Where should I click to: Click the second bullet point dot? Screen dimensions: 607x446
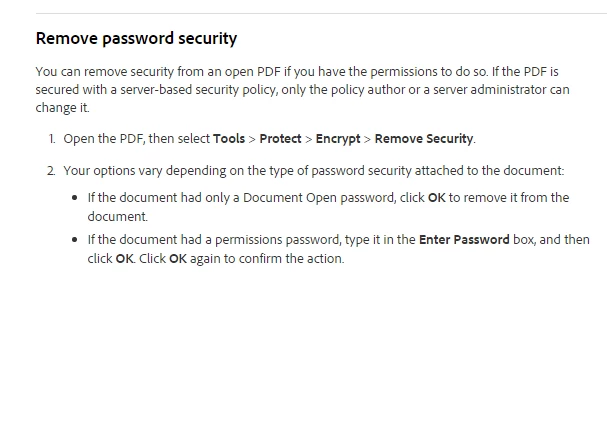pyautogui.click(x=75, y=240)
